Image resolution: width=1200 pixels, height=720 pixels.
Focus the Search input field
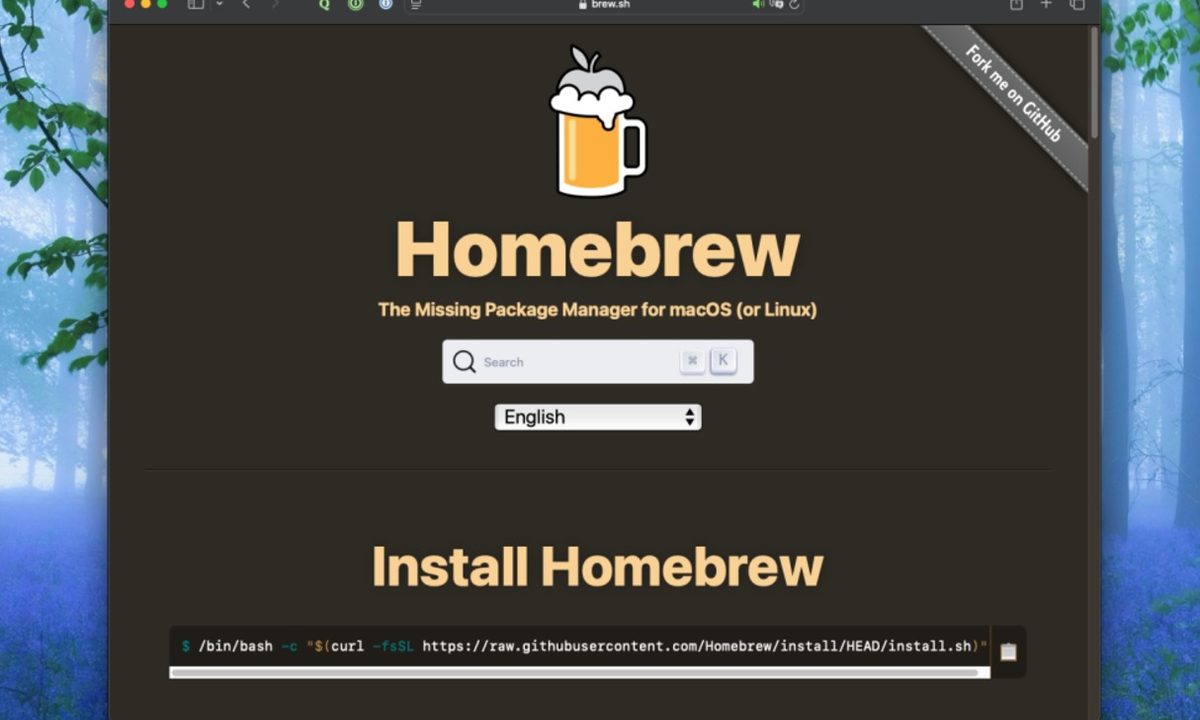coord(575,362)
